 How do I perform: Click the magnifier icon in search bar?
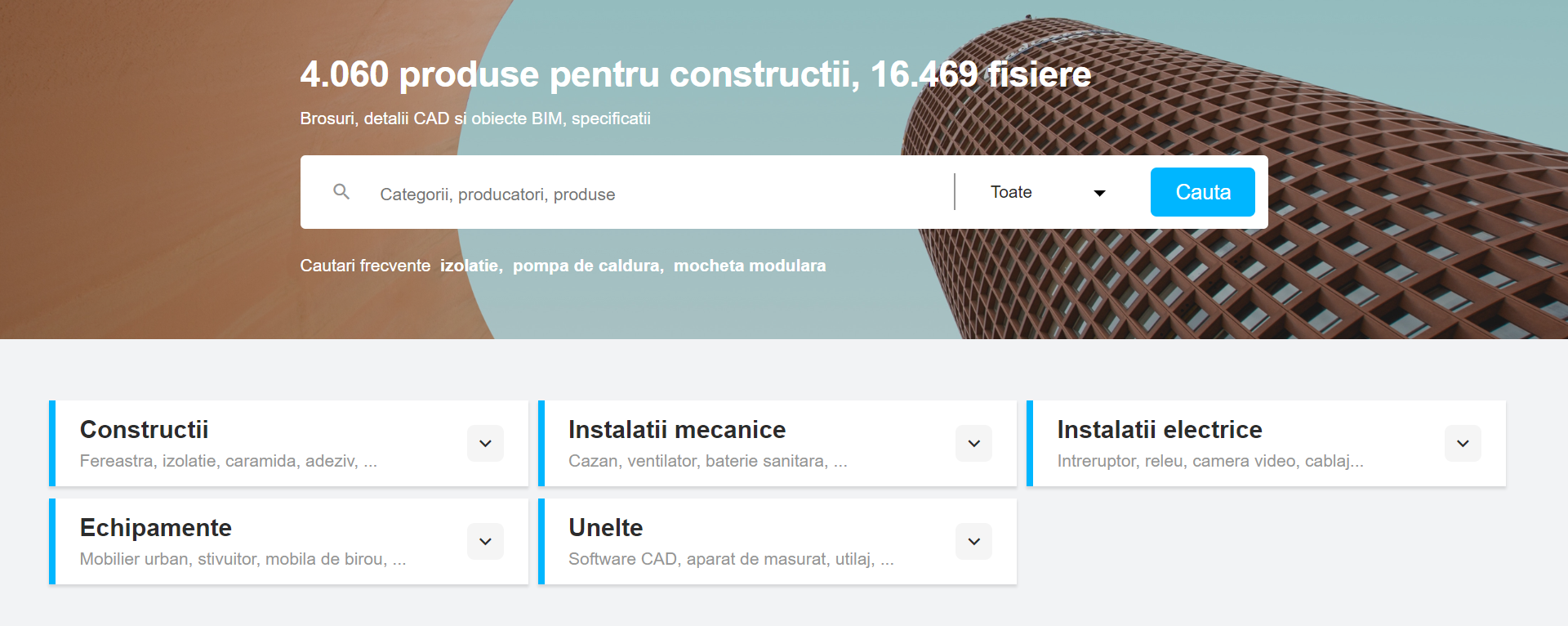pyautogui.click(x=341, y=192)
